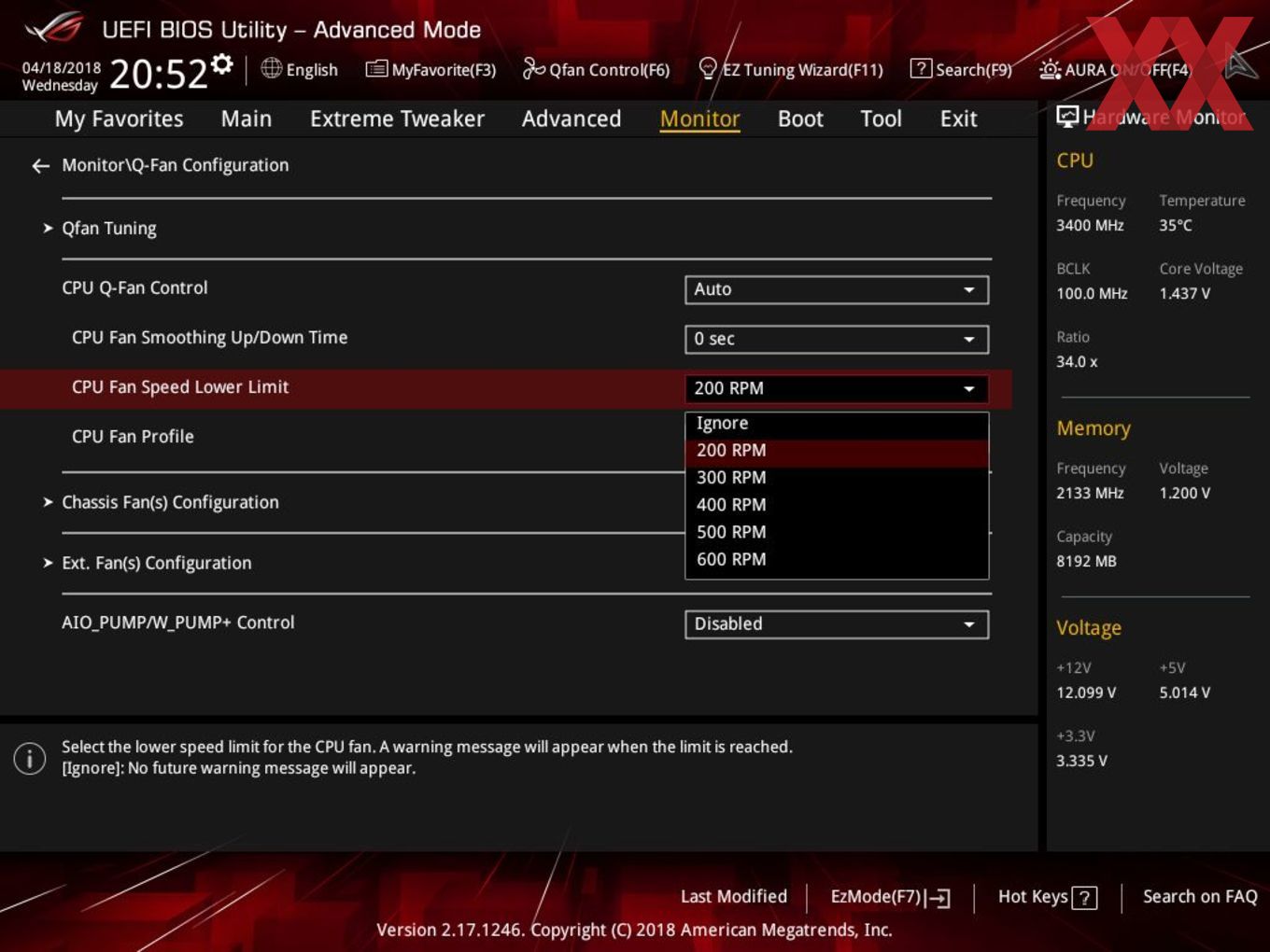
Task: Click Core Voltage value 1.437 V
Action: click(x=1185, y=293)
